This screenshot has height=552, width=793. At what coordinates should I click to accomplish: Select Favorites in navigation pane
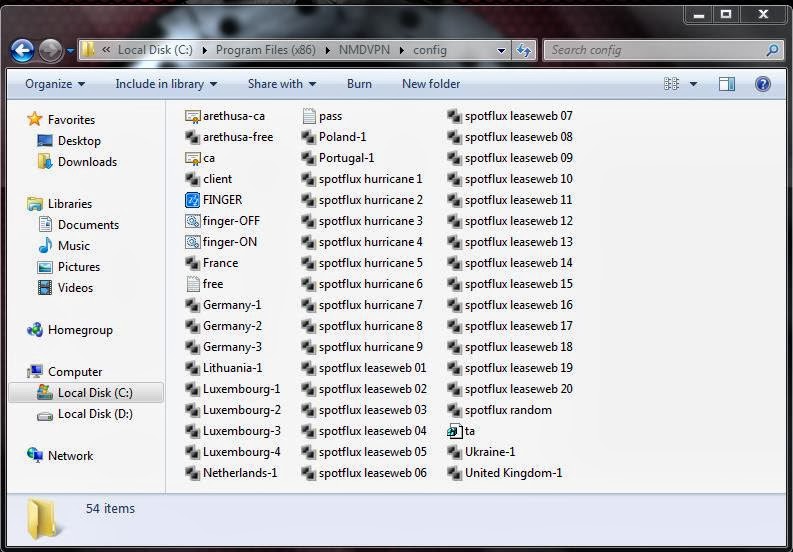coord(71,120)
